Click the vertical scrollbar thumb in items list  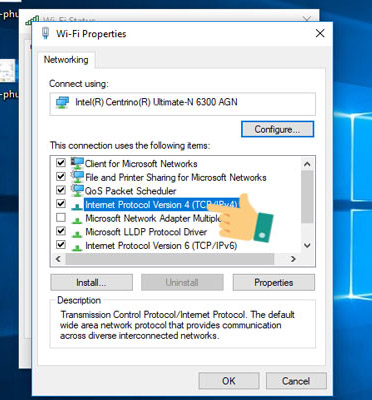pyautogui.click(x=307, y=197)
